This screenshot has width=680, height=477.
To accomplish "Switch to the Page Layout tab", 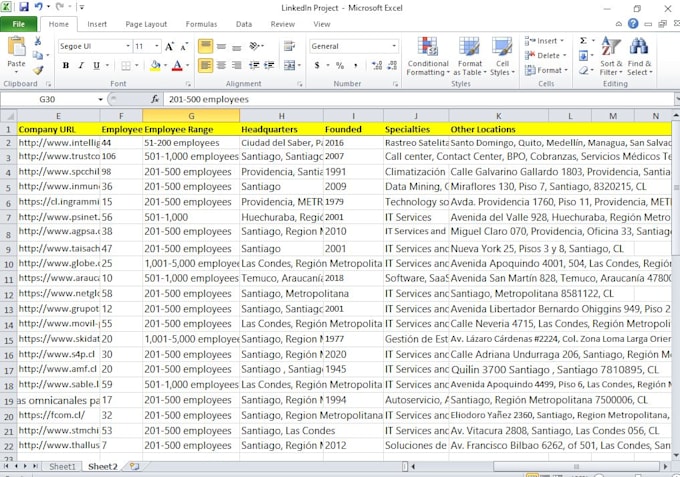I will point(146,24).
